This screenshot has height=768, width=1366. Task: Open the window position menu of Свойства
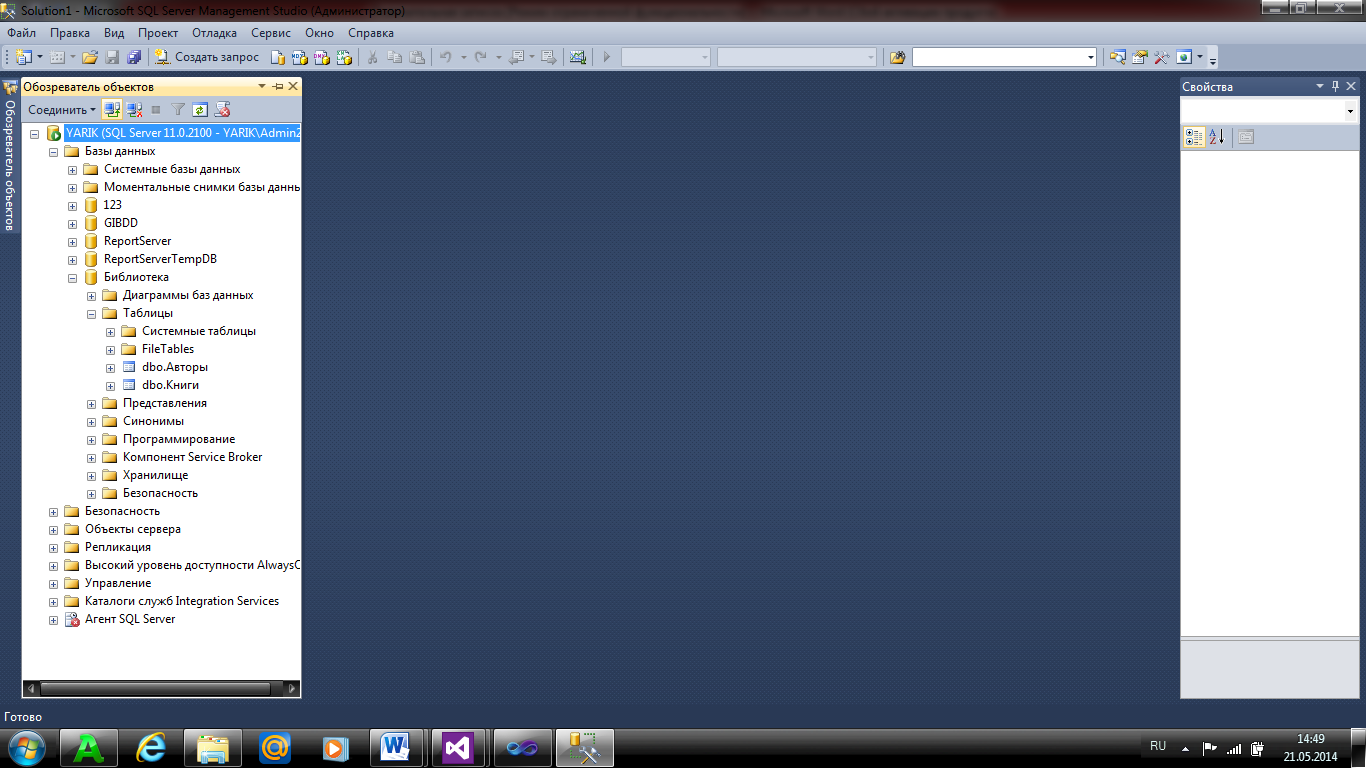(1320, 87)
